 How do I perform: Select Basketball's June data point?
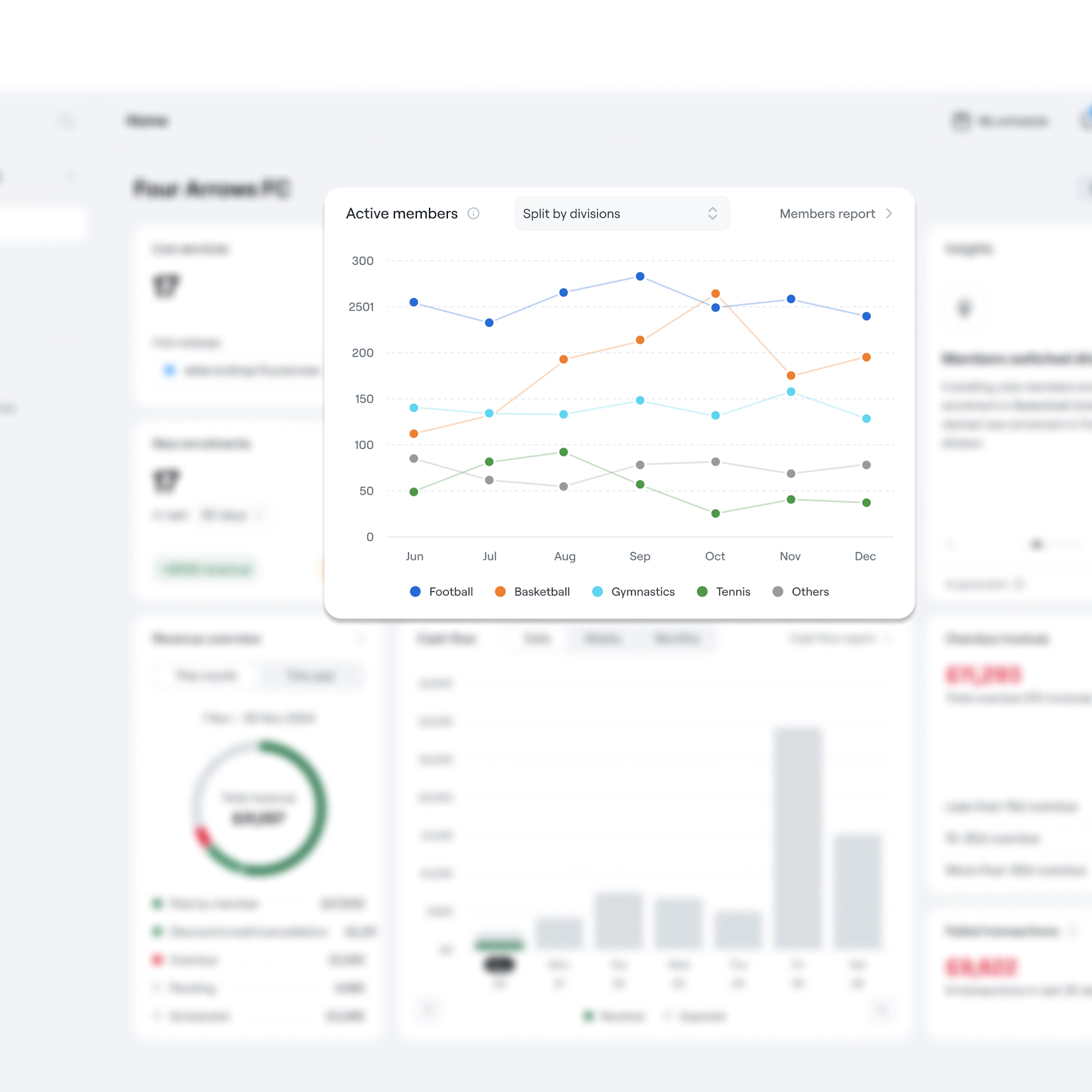(x=414, y=434)
